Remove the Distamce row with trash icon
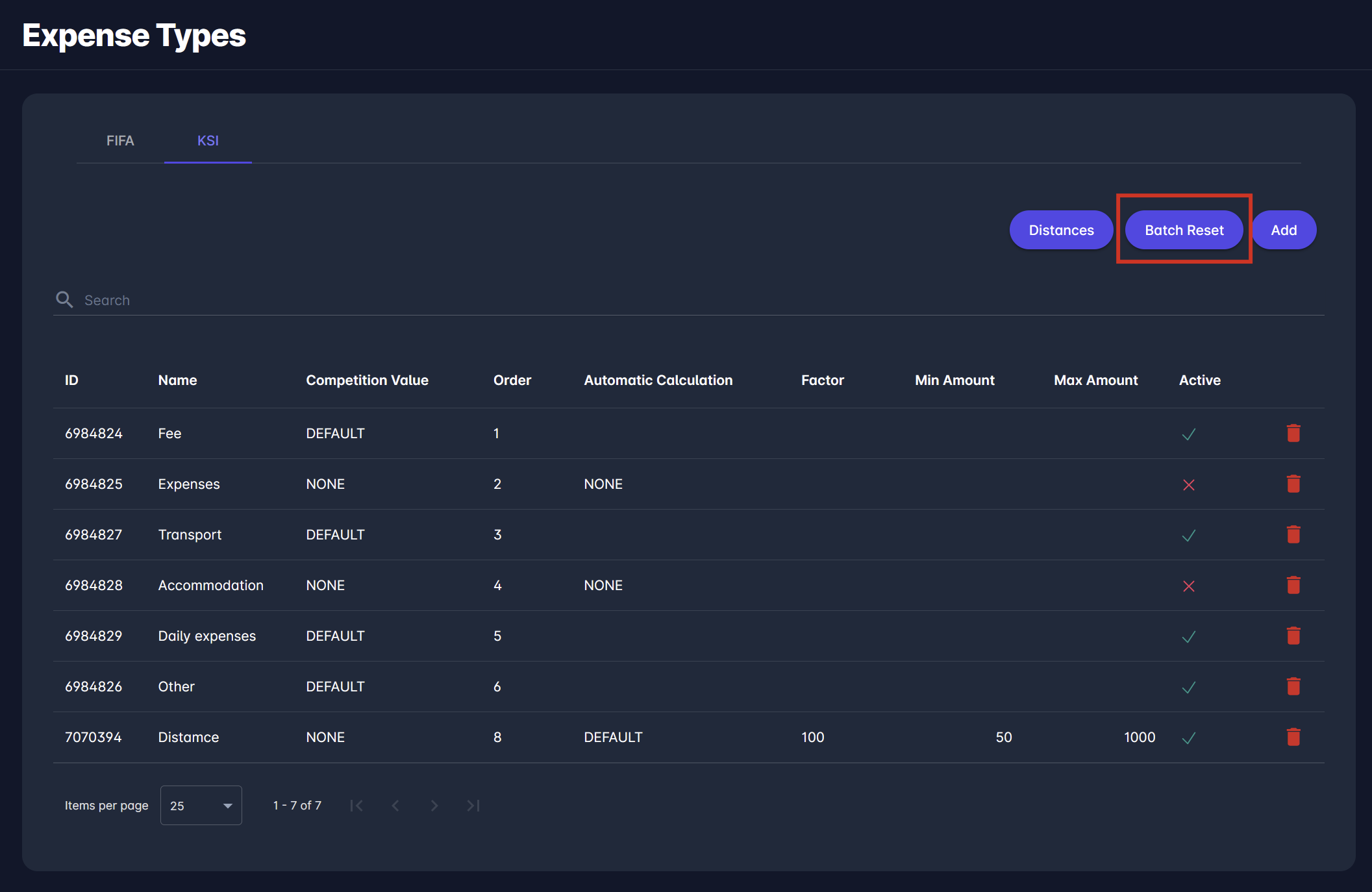 [1293, 737]
